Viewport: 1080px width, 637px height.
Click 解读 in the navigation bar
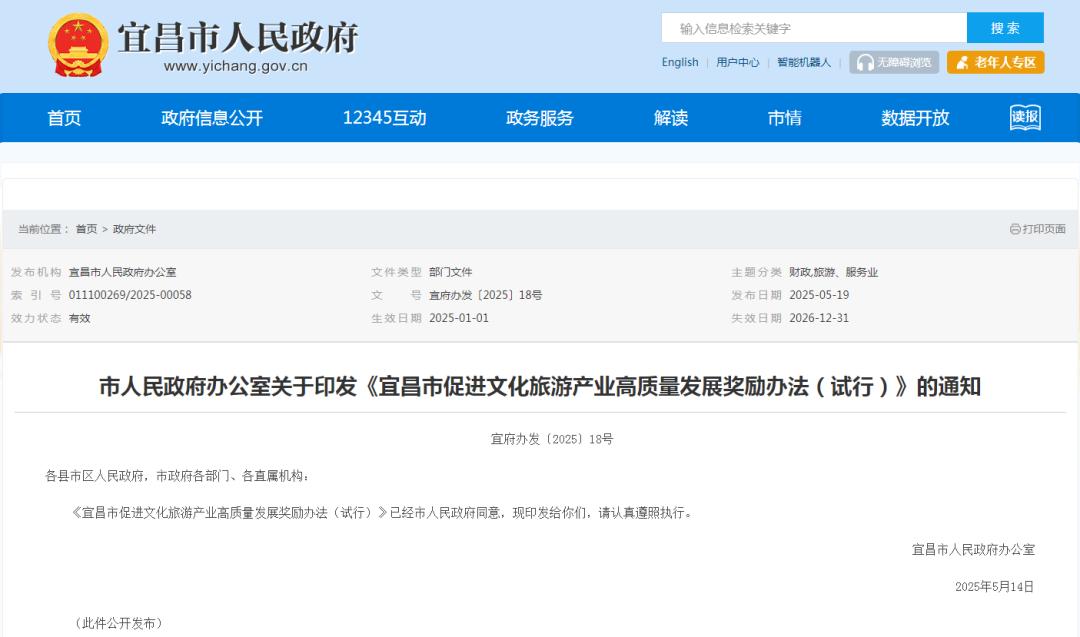click(x=671, y=118)
